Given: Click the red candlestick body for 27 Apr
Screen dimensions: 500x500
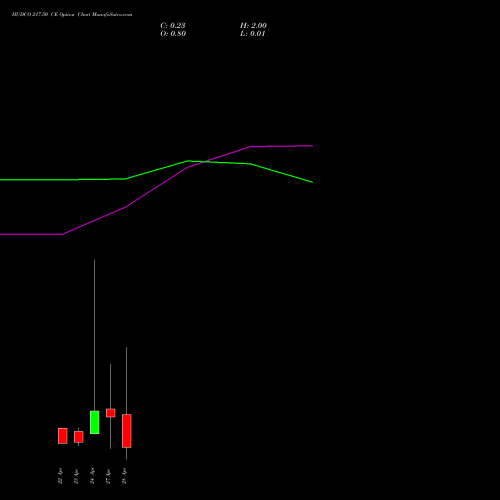Looking at the screenshot, I should (111, 413).
